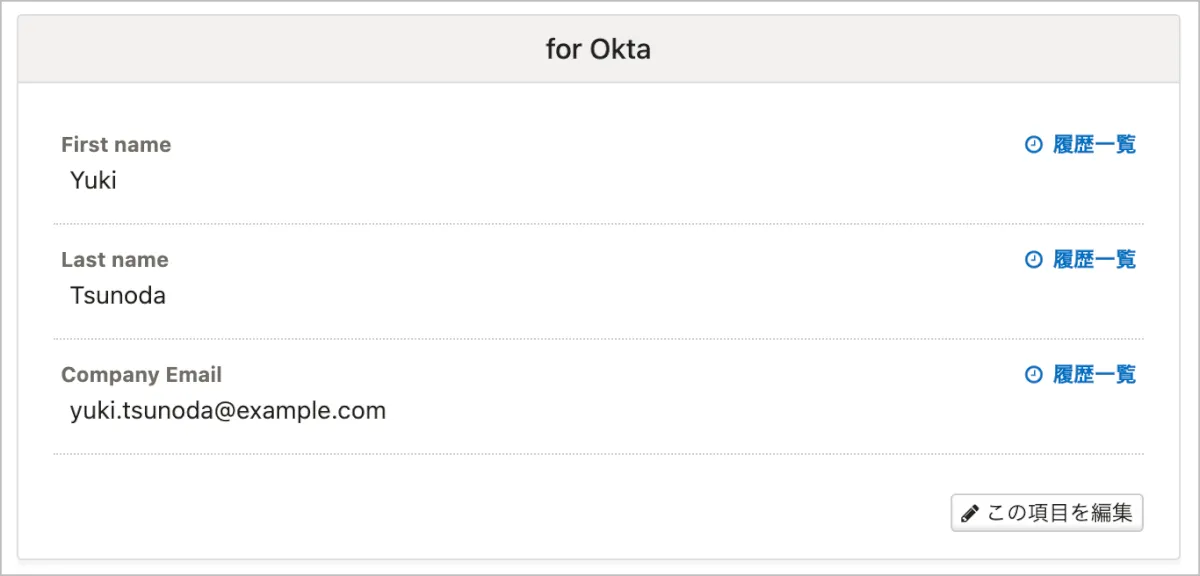Open 履歴一覧 for First name
The height and width of the screenshot is (576, 1200).
coord(1094,145)
